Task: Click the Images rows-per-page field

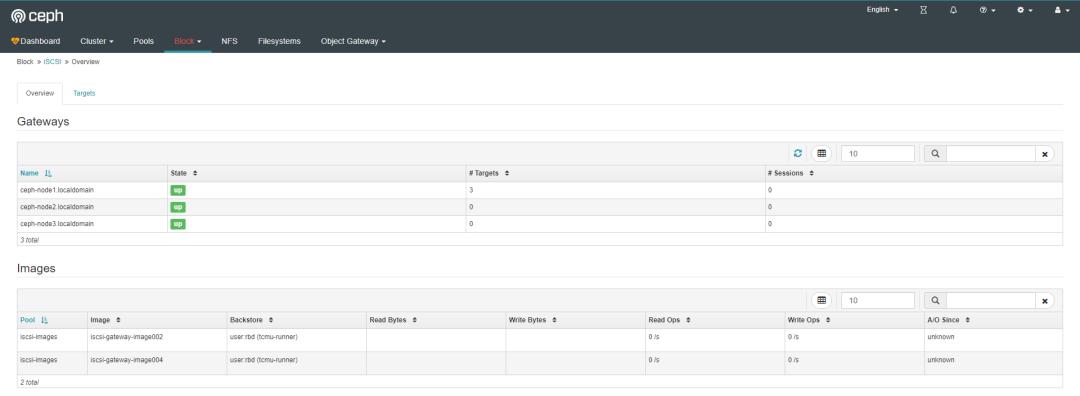Action: point(878,300)
